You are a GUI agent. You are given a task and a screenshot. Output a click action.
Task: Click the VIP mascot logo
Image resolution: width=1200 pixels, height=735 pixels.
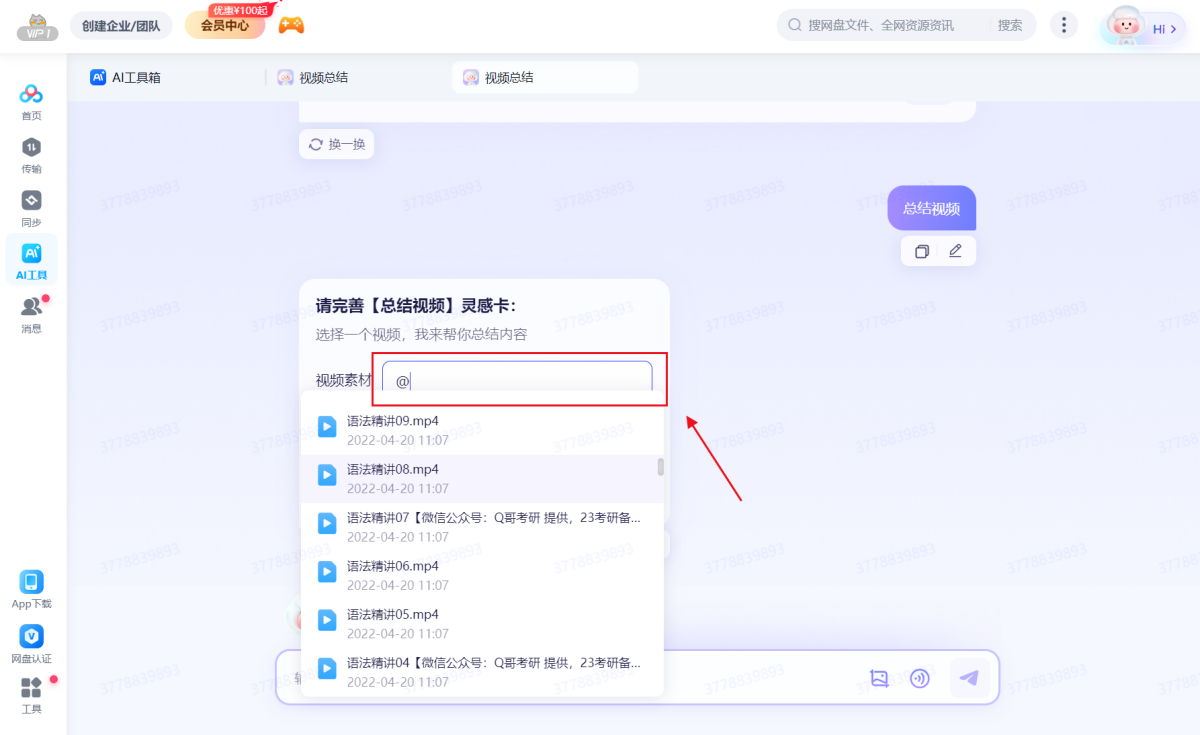click(x=37, y=27)
